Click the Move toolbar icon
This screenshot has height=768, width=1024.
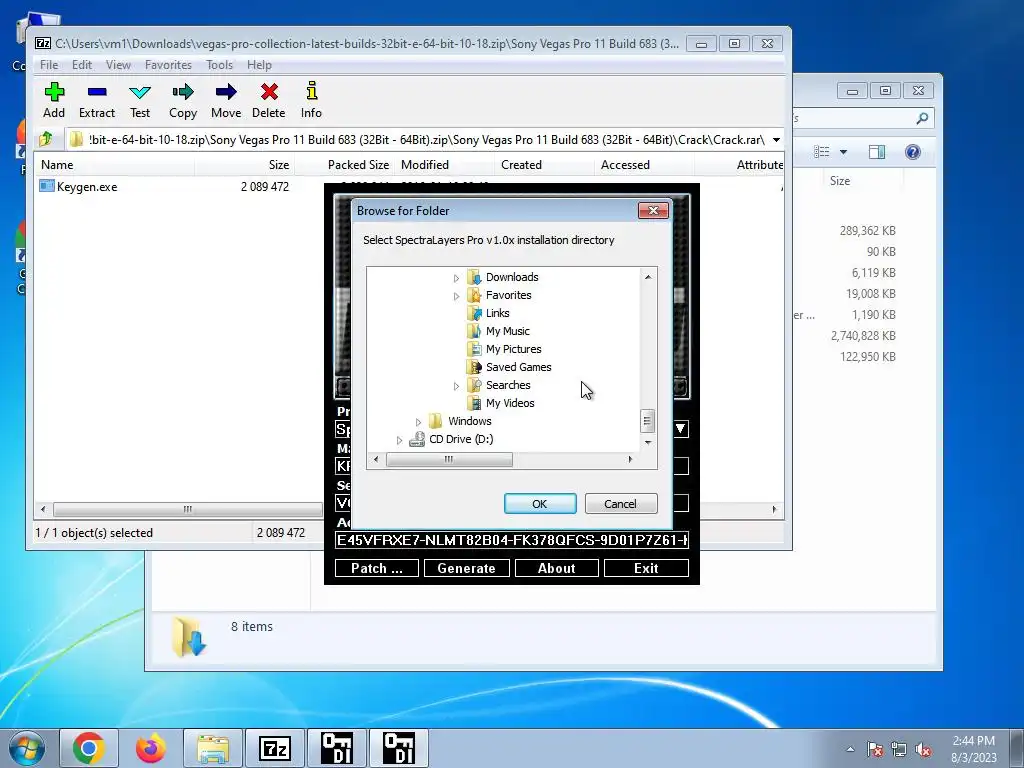(226, 101)
